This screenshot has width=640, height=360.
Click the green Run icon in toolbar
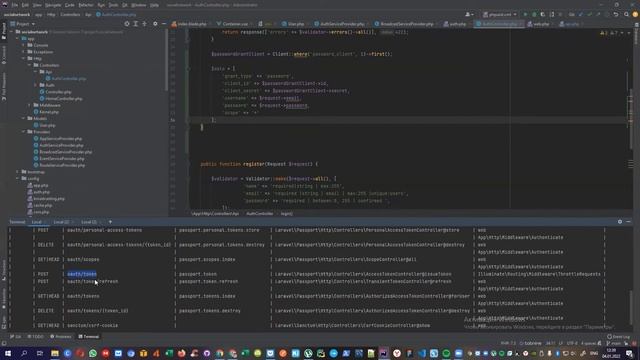pos(525,14)
